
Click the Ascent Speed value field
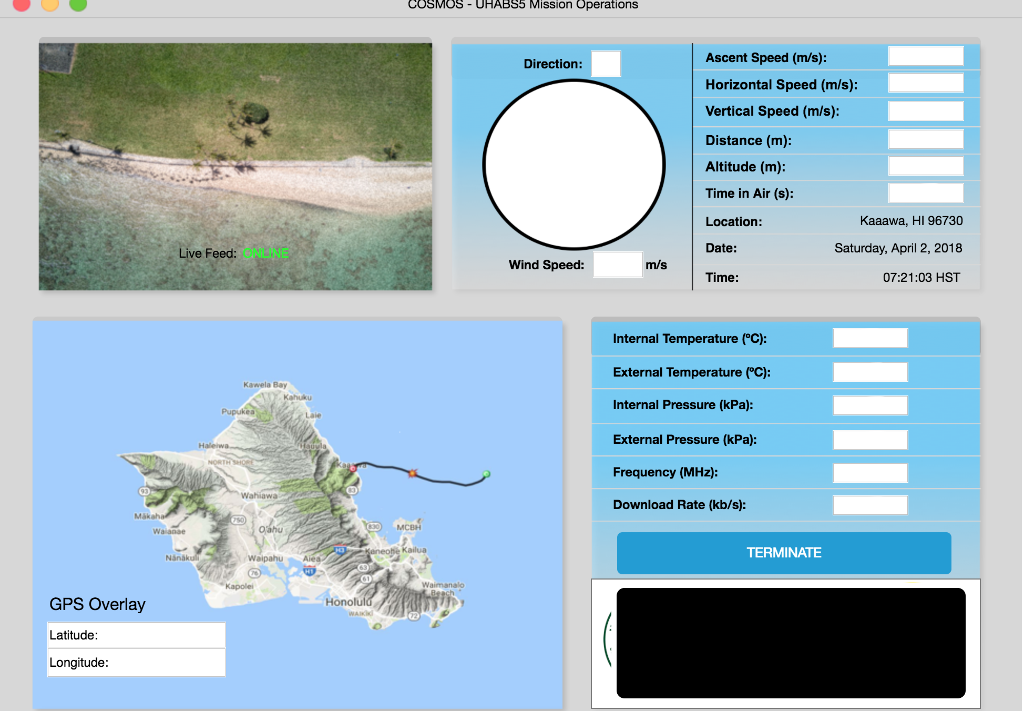coord(925,57)
